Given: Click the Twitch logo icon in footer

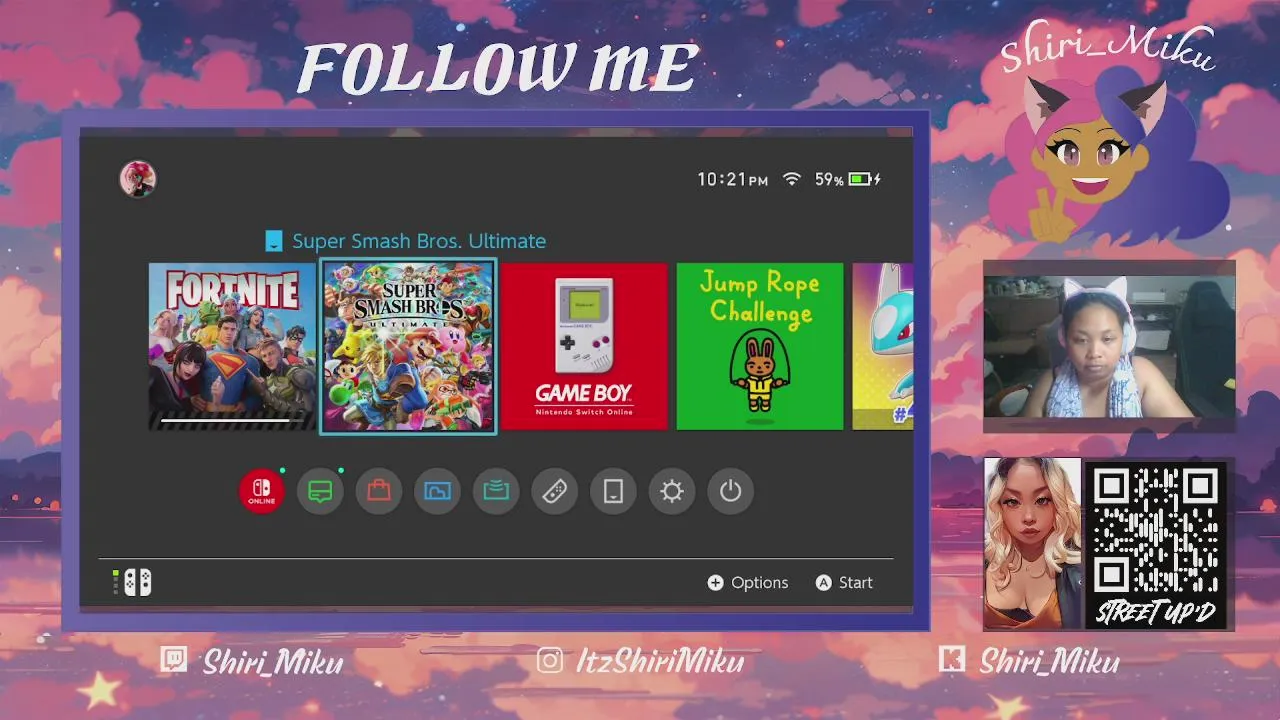Looking at the screenshot, I should [x=174, y=660].
